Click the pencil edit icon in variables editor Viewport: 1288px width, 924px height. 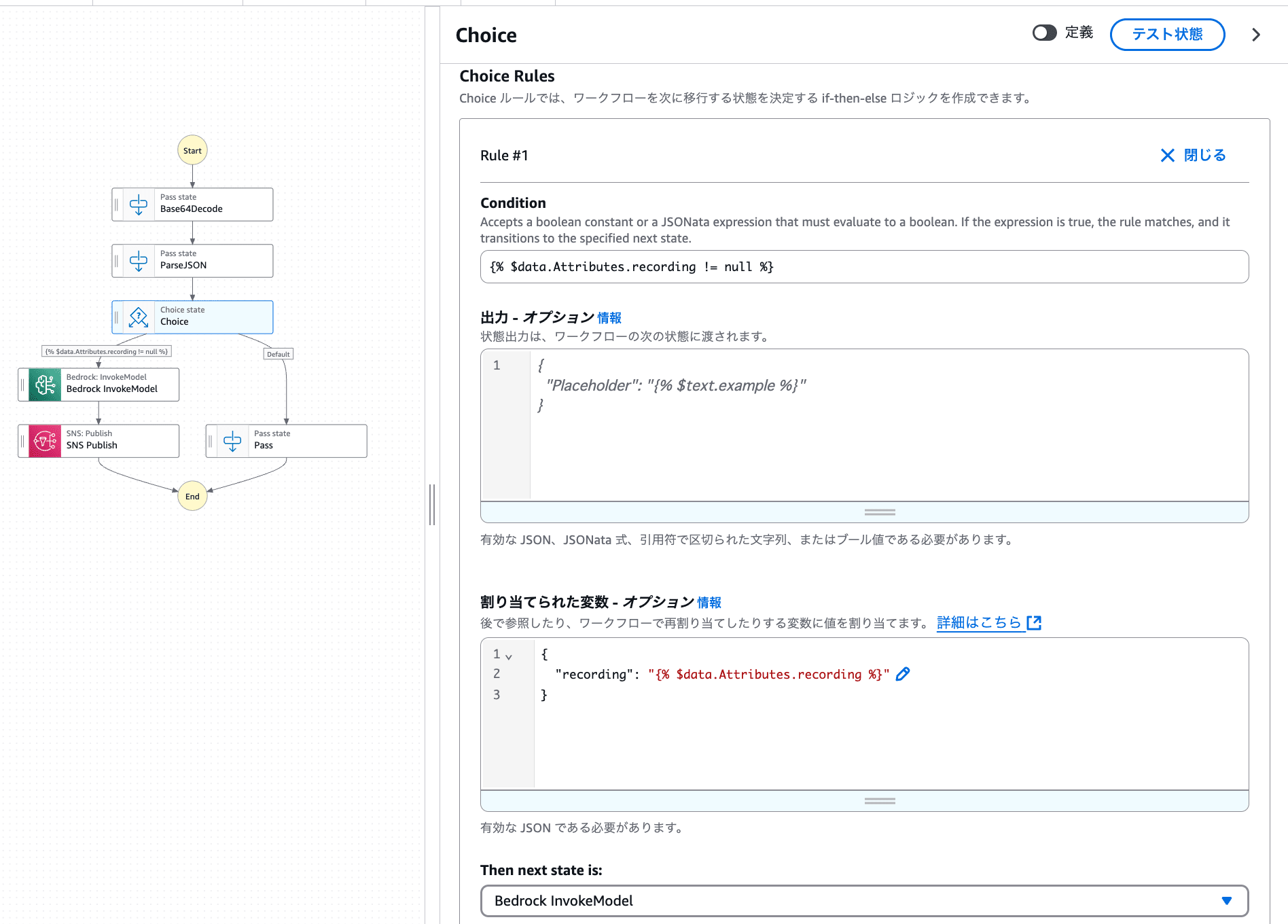903,674
